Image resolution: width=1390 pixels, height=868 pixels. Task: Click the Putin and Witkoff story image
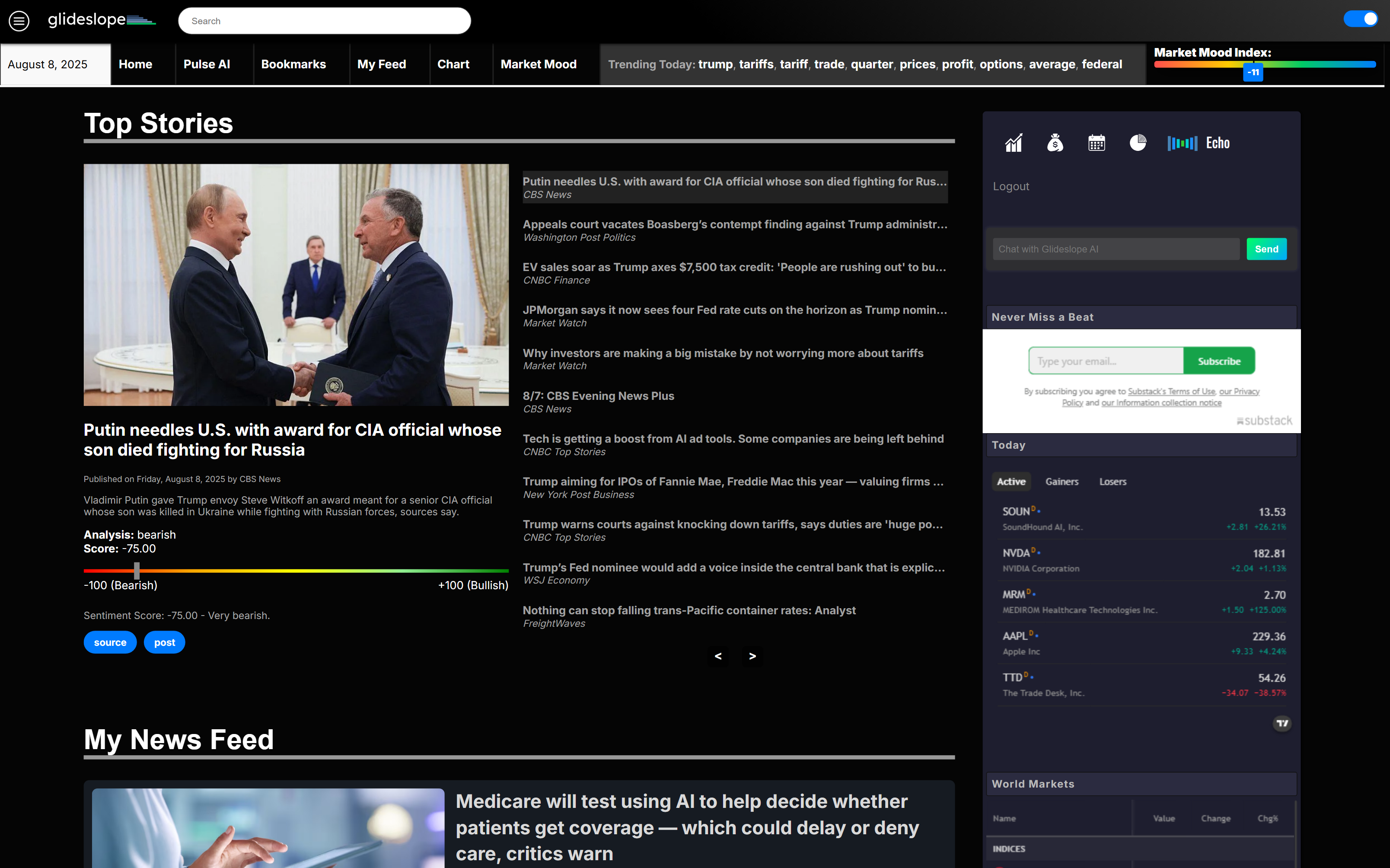(296, 285)
